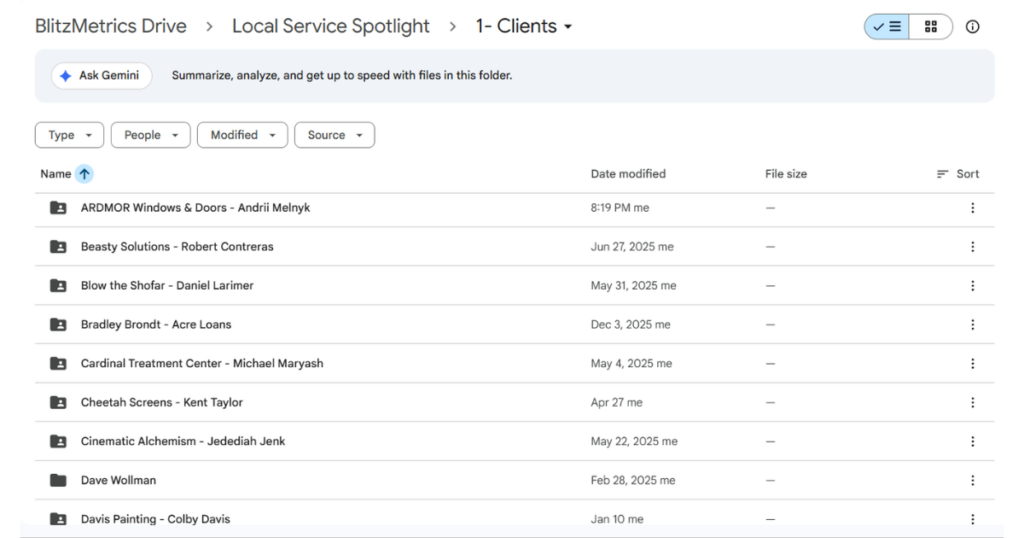This screenshot has height=538, width=1024.
Task: Open the People filter dropdown
Action: click(150, 135)
